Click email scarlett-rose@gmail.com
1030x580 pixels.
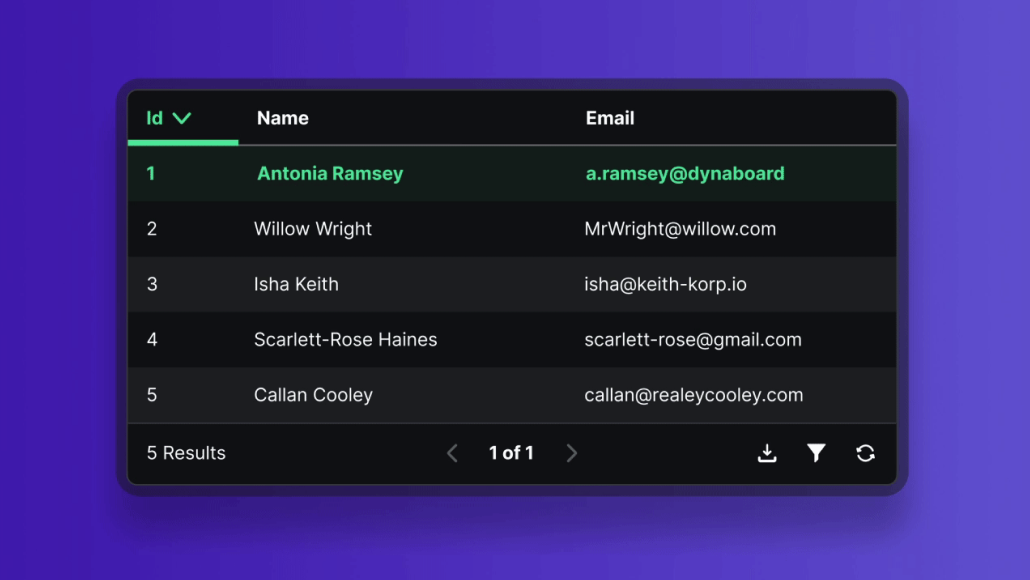tap(693, 340)
